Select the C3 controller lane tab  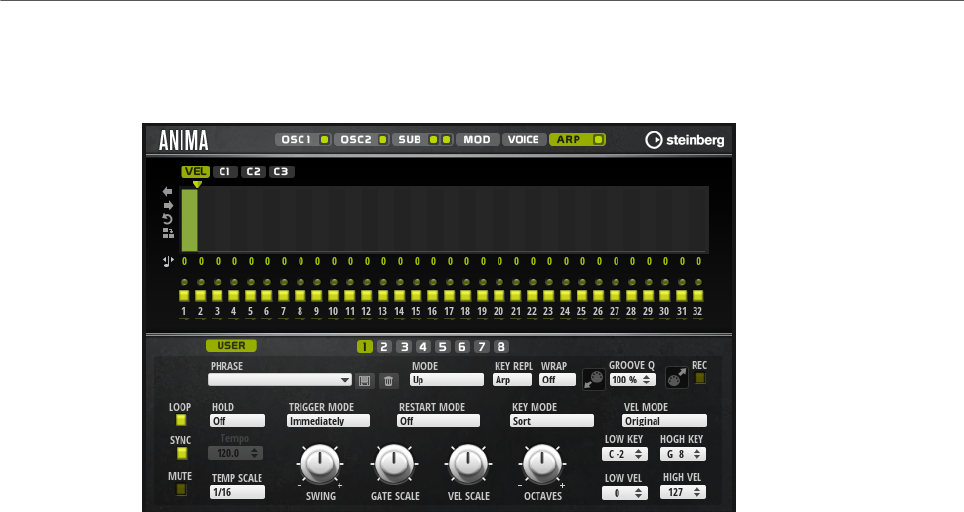pyautogui.click(x=281, y=171)
